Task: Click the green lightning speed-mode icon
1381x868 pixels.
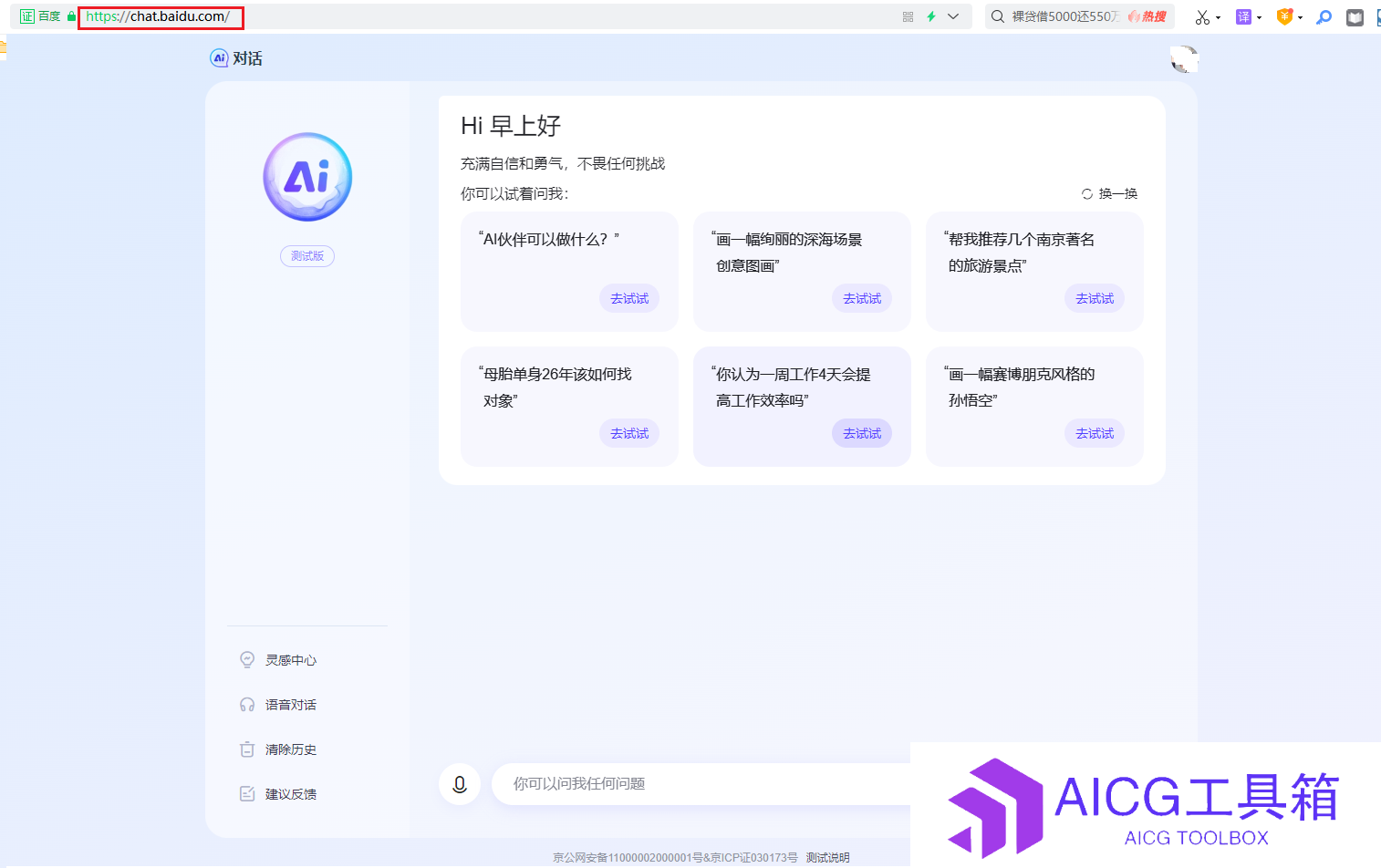Action: point(931,16)
